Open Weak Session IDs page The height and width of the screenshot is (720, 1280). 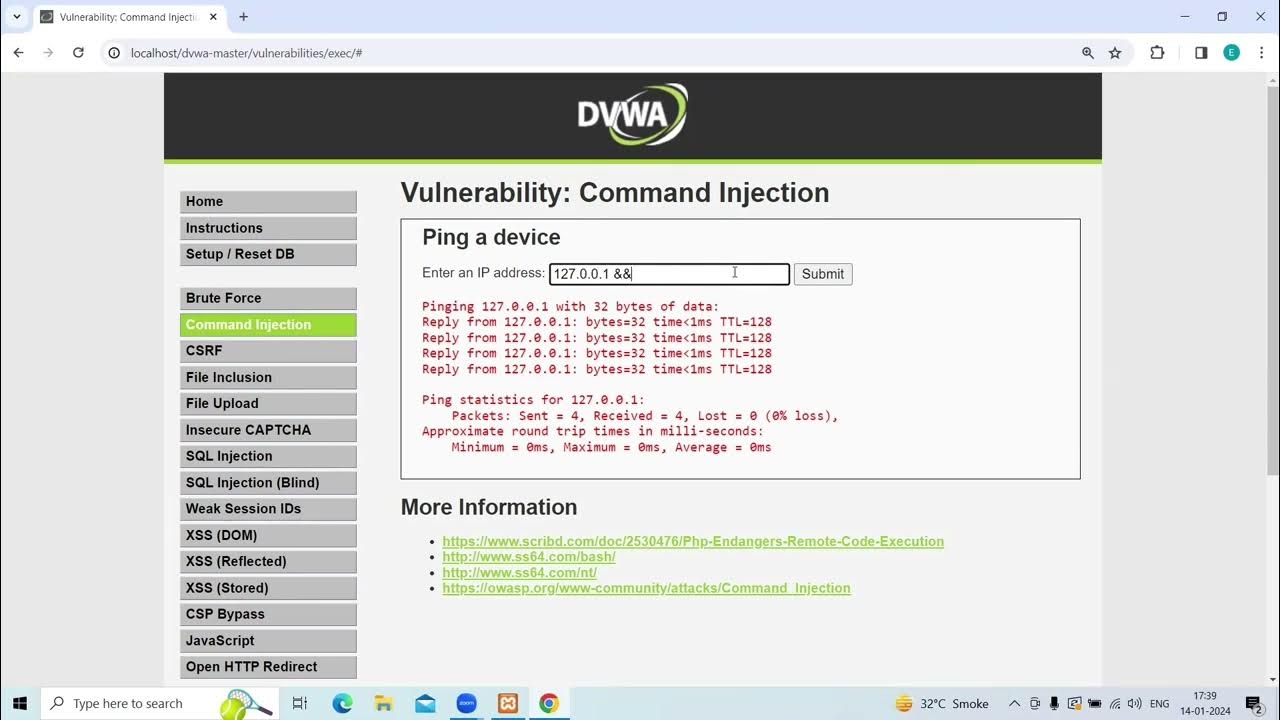pyautogui.click(x=268, y=509)
